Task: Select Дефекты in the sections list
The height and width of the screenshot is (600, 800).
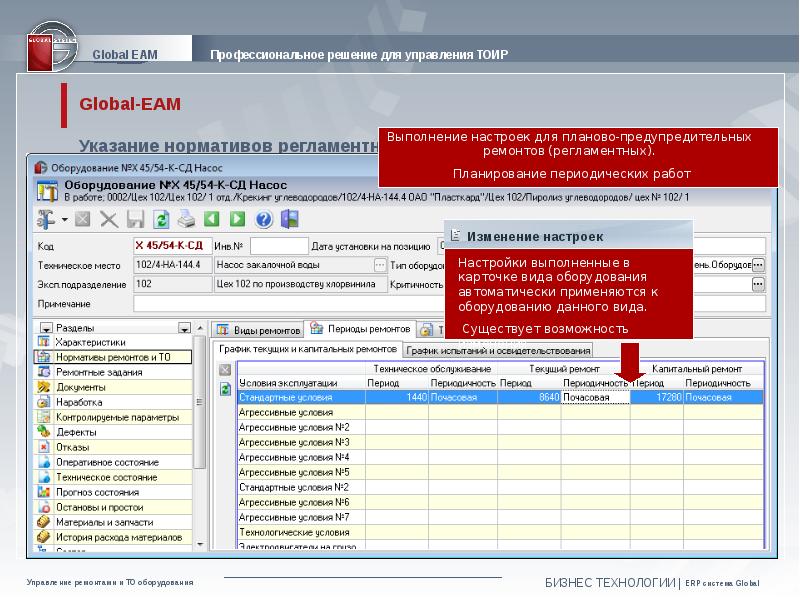Action: pos(76,432)
